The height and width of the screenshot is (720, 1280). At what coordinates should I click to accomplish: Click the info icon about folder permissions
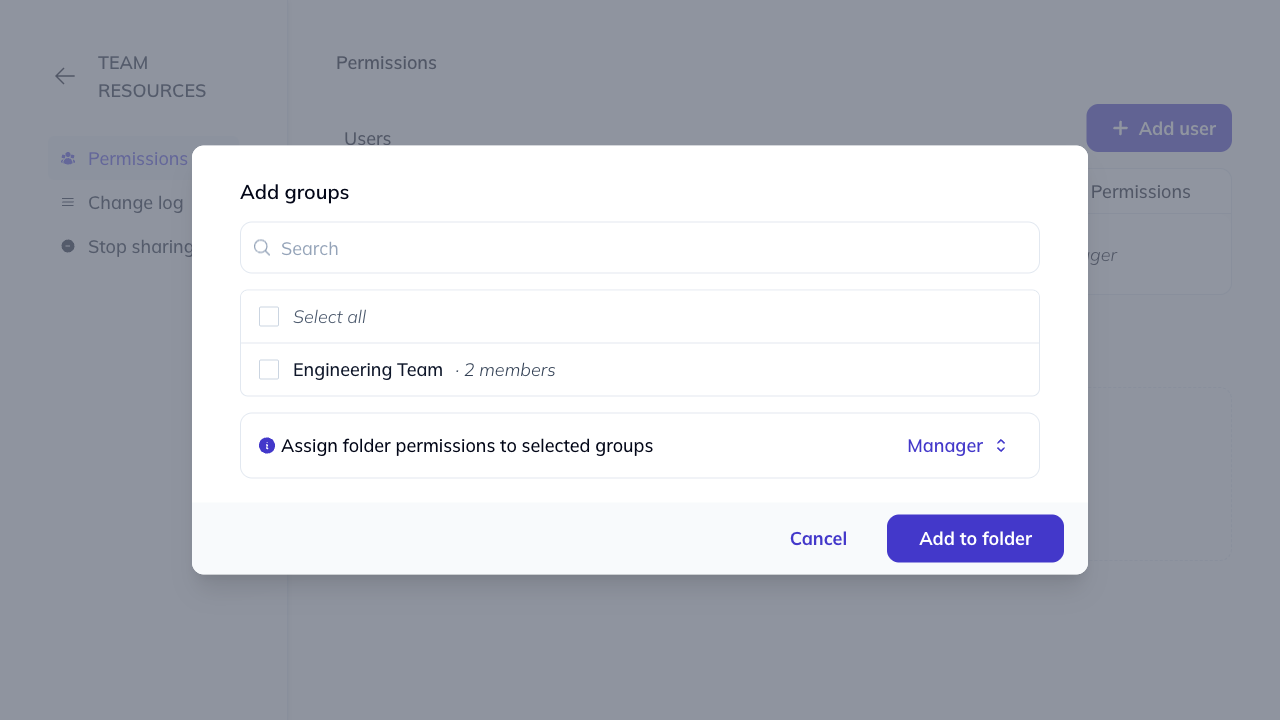267,445
